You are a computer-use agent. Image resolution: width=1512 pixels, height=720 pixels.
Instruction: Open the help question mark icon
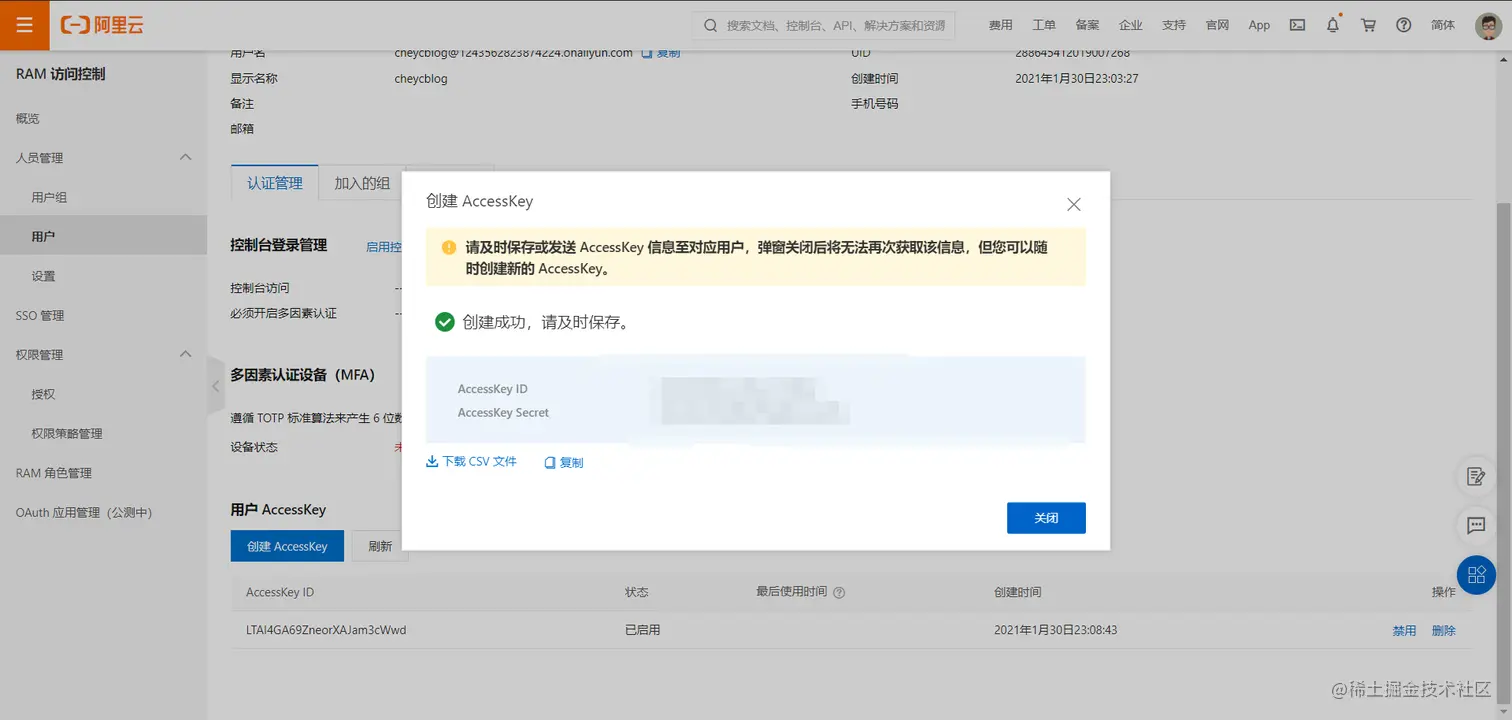click(x=1403, y=25)
